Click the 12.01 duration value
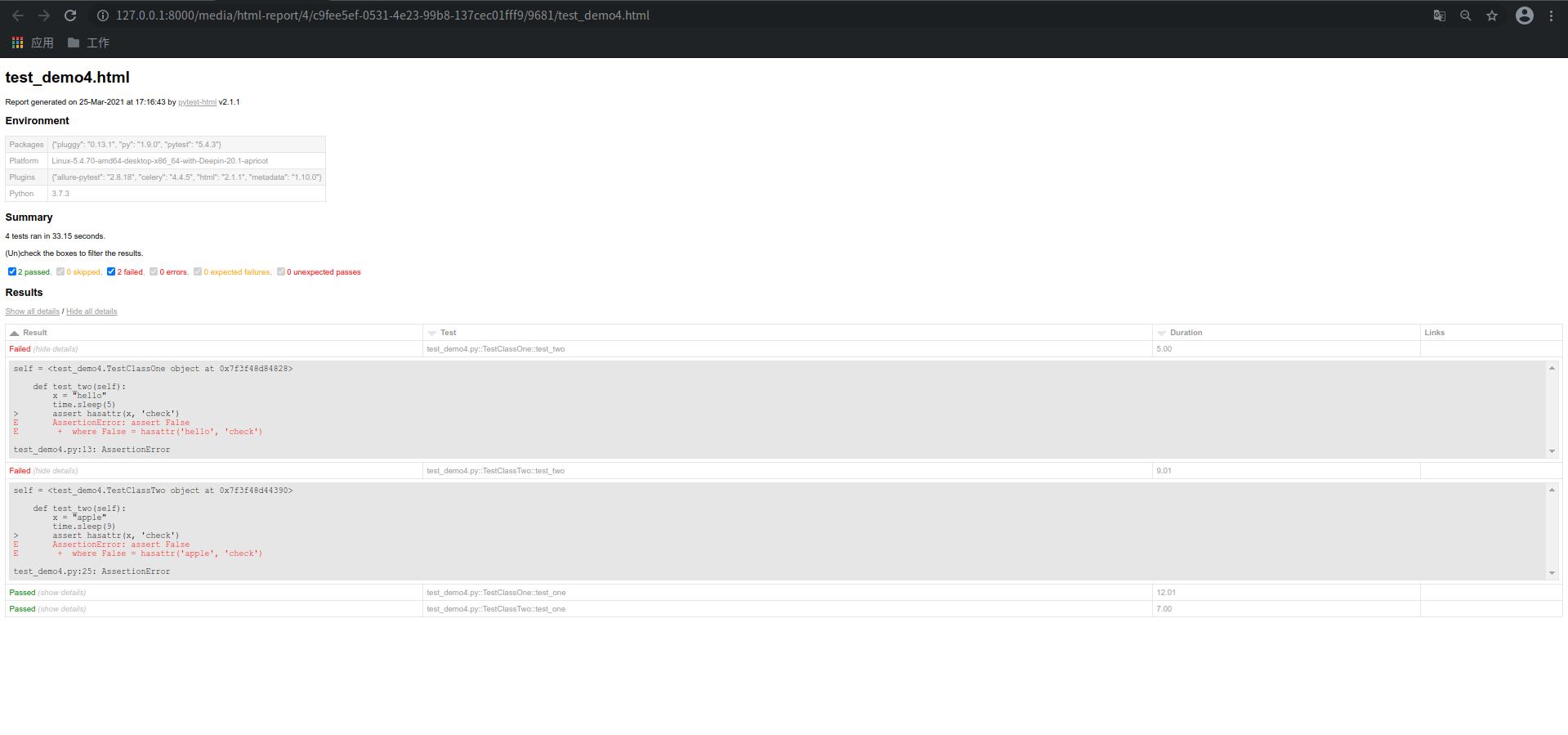Image resolution: width=1568 pixels, height=735 pixels. pos(1166,593)
